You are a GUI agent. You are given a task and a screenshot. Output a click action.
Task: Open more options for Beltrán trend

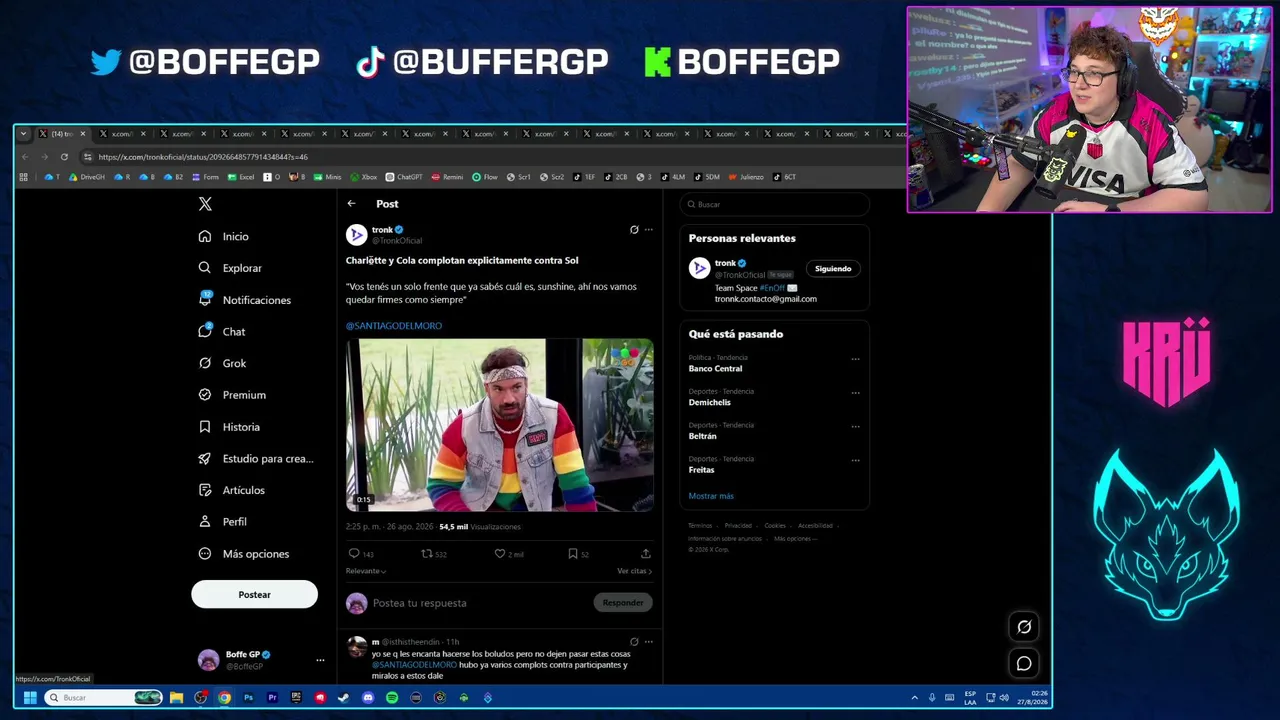pos(855,427)
